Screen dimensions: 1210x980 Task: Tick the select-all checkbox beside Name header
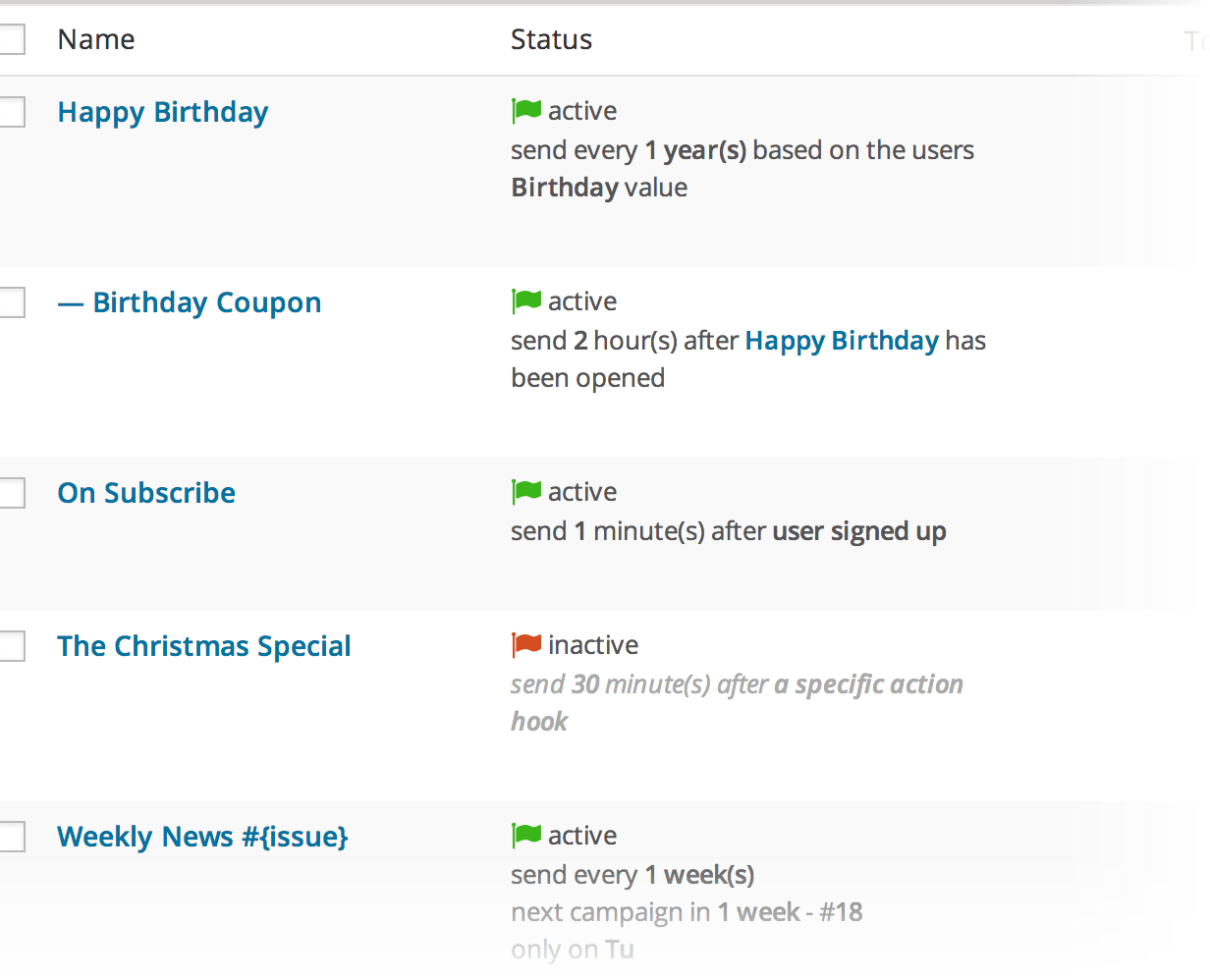point(10,39)
